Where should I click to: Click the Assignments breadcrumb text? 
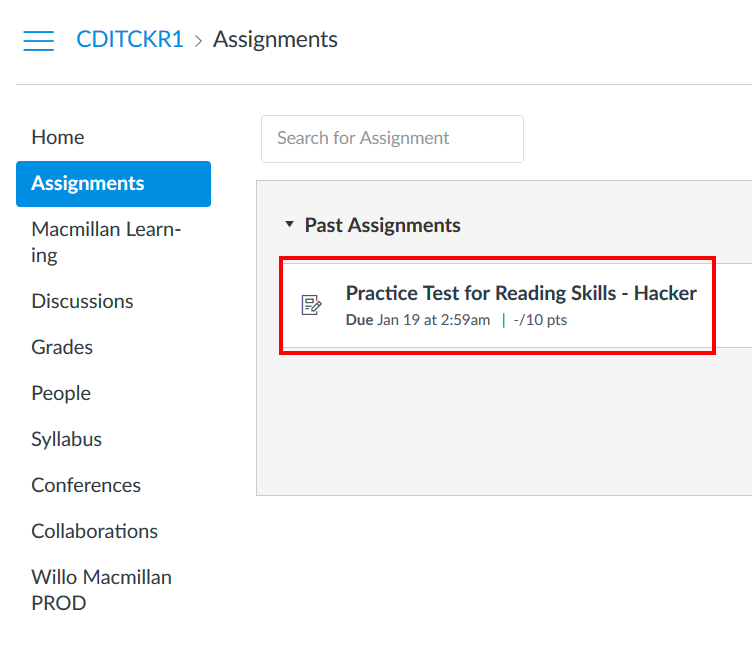tap(275, 40)
